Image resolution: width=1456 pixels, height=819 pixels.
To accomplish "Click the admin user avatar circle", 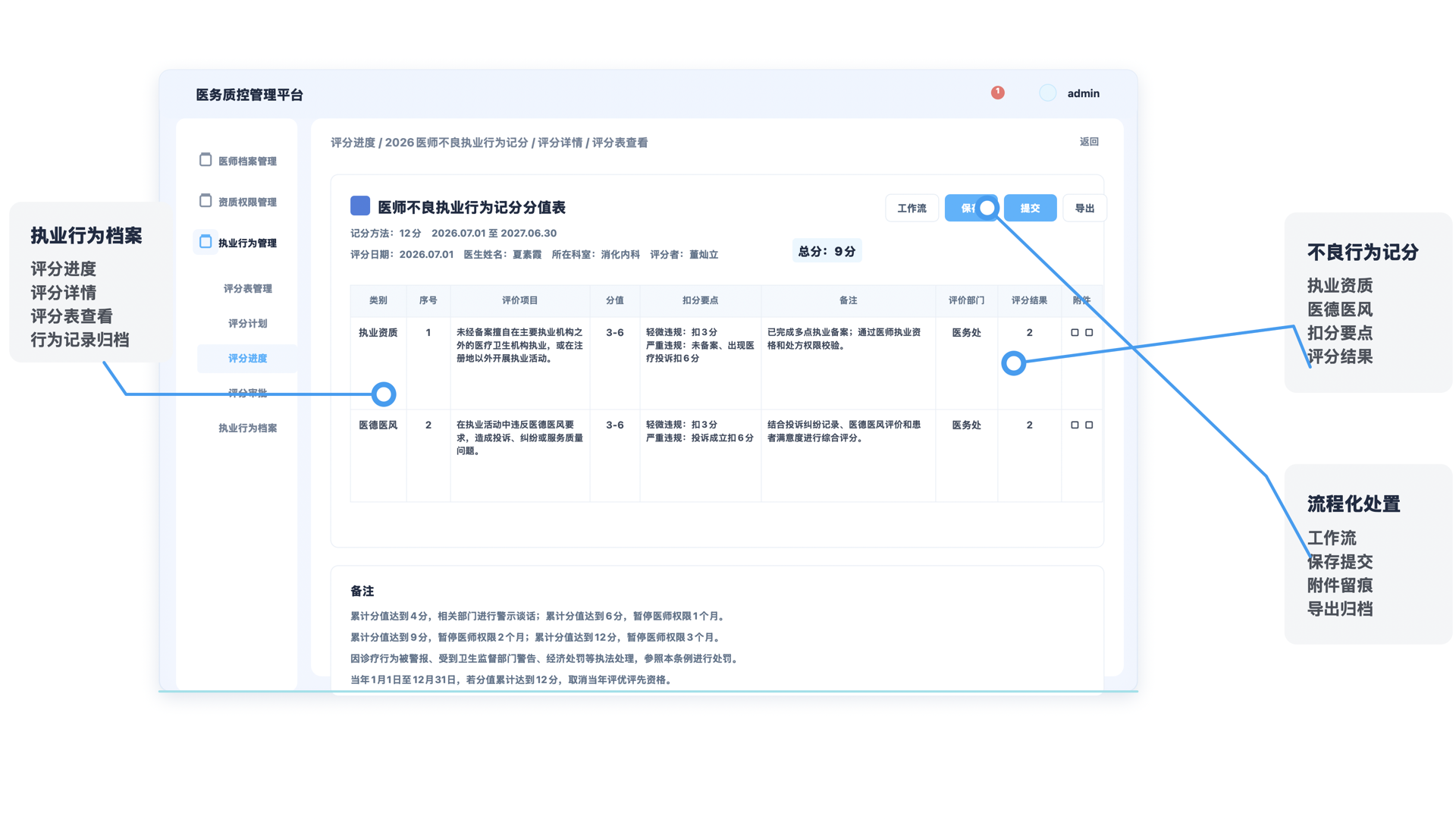I will click(1048, 93).
